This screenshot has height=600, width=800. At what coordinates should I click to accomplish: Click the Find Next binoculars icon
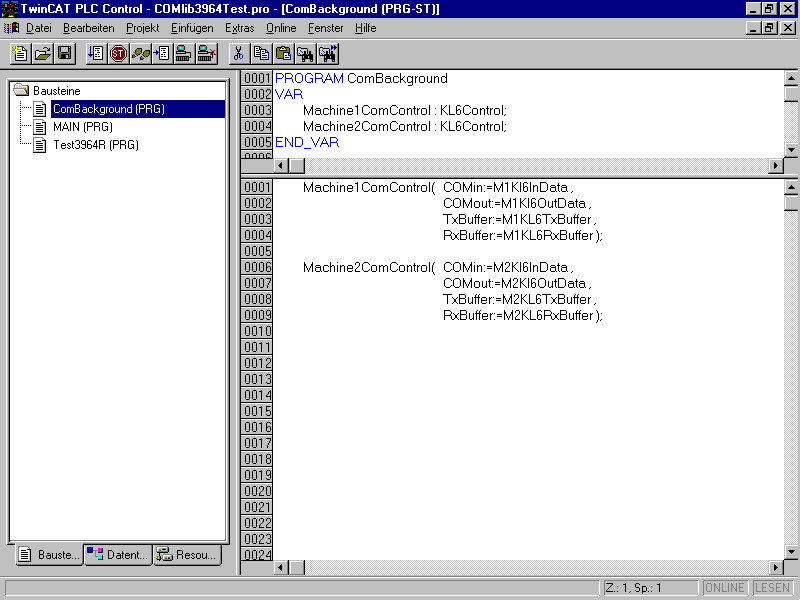[328, 53]
